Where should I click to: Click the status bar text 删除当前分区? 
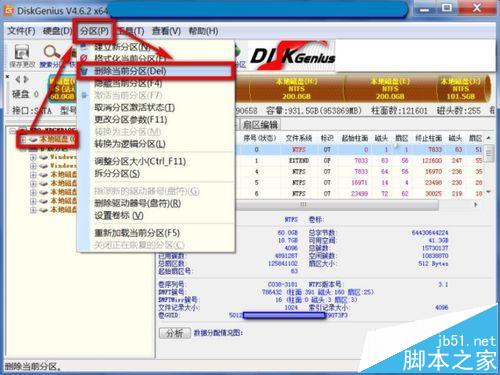pyautogui.click(x=33, y=367)
